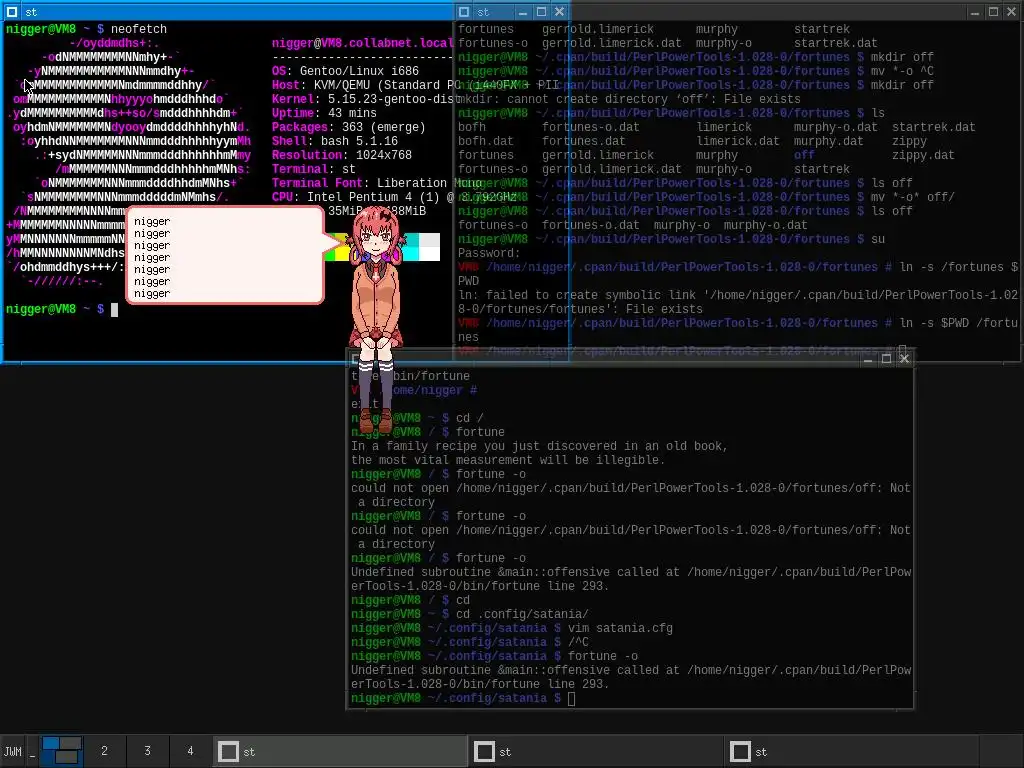Open window menu icon of top-right terminal

(x=464, y=12)
